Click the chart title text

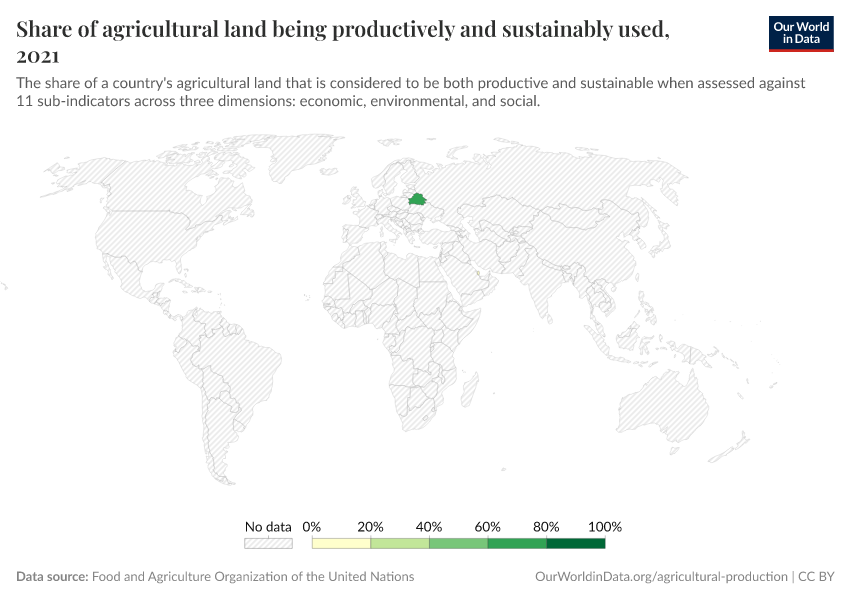(343, 41)
